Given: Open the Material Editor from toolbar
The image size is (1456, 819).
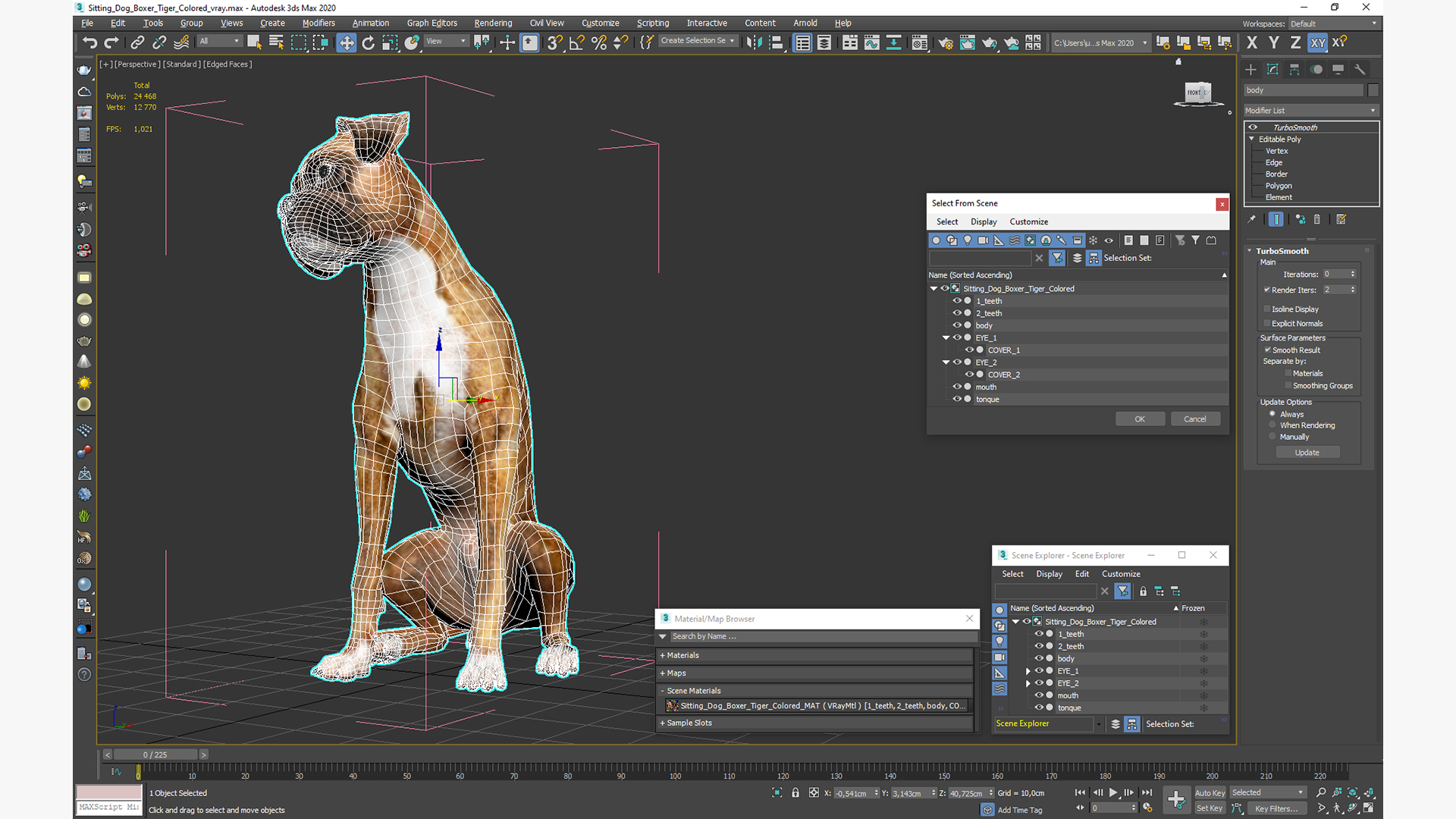Looking at the screenshot, I should 920,42.
